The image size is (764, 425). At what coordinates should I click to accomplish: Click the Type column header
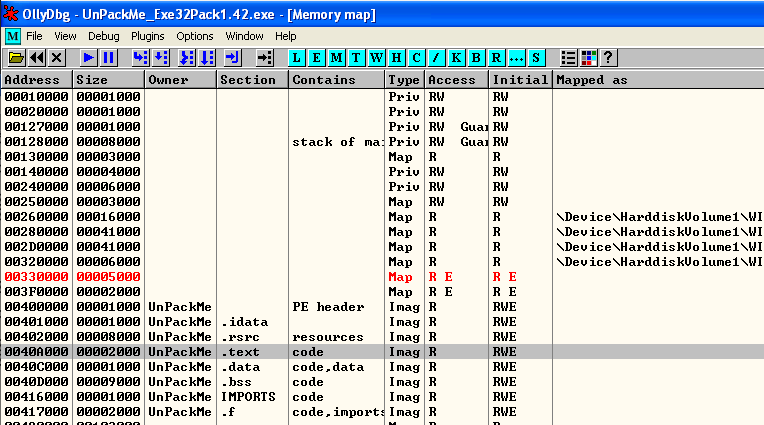click(x=404, y=79)
